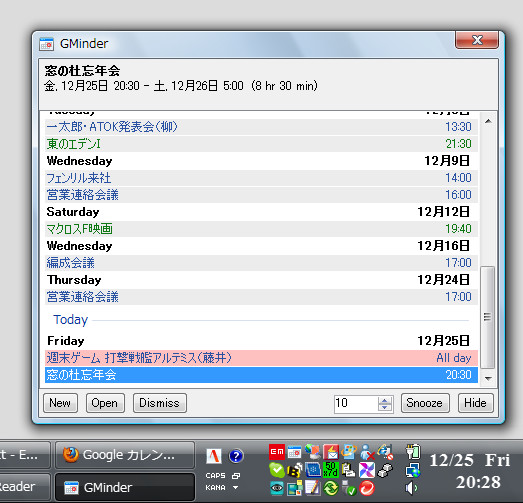Click the New button in GMinder
Image resolution: width=523 pixels, height=503 pixels.
[x=60, y=403]
